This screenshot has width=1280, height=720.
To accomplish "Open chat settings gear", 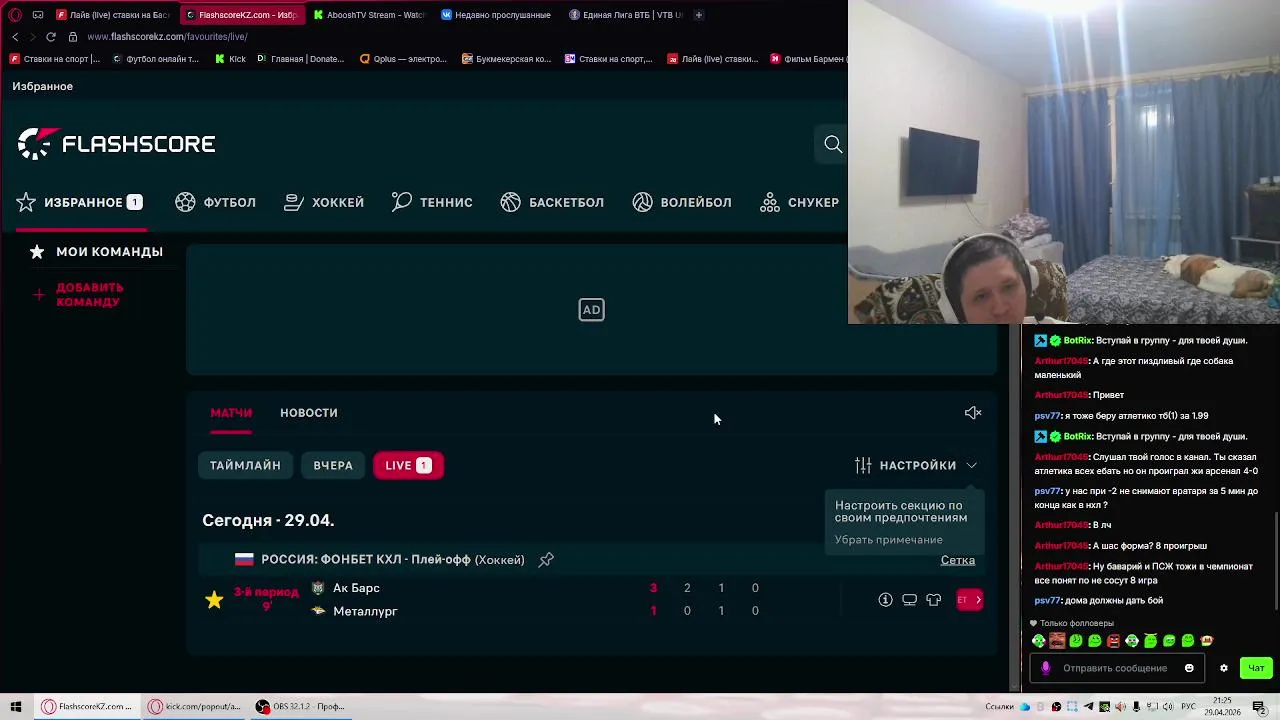I will point(1223,668).
